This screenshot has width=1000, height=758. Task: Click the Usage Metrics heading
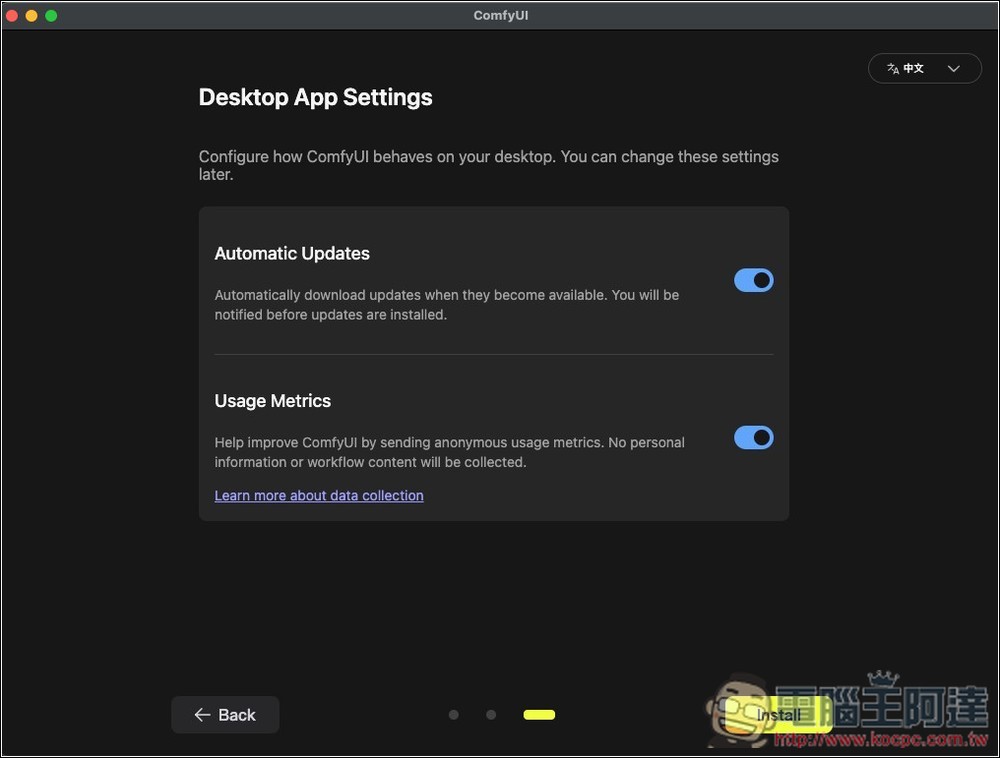tap(272, 401)
